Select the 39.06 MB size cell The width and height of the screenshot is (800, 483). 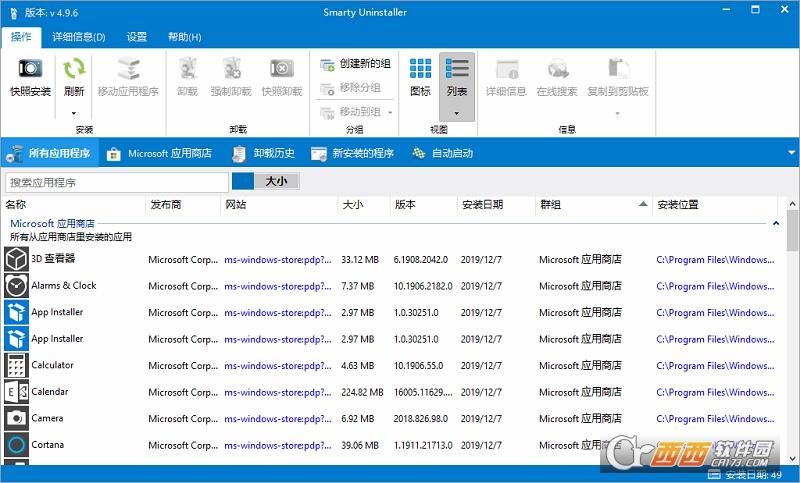(x=360, y=445)
